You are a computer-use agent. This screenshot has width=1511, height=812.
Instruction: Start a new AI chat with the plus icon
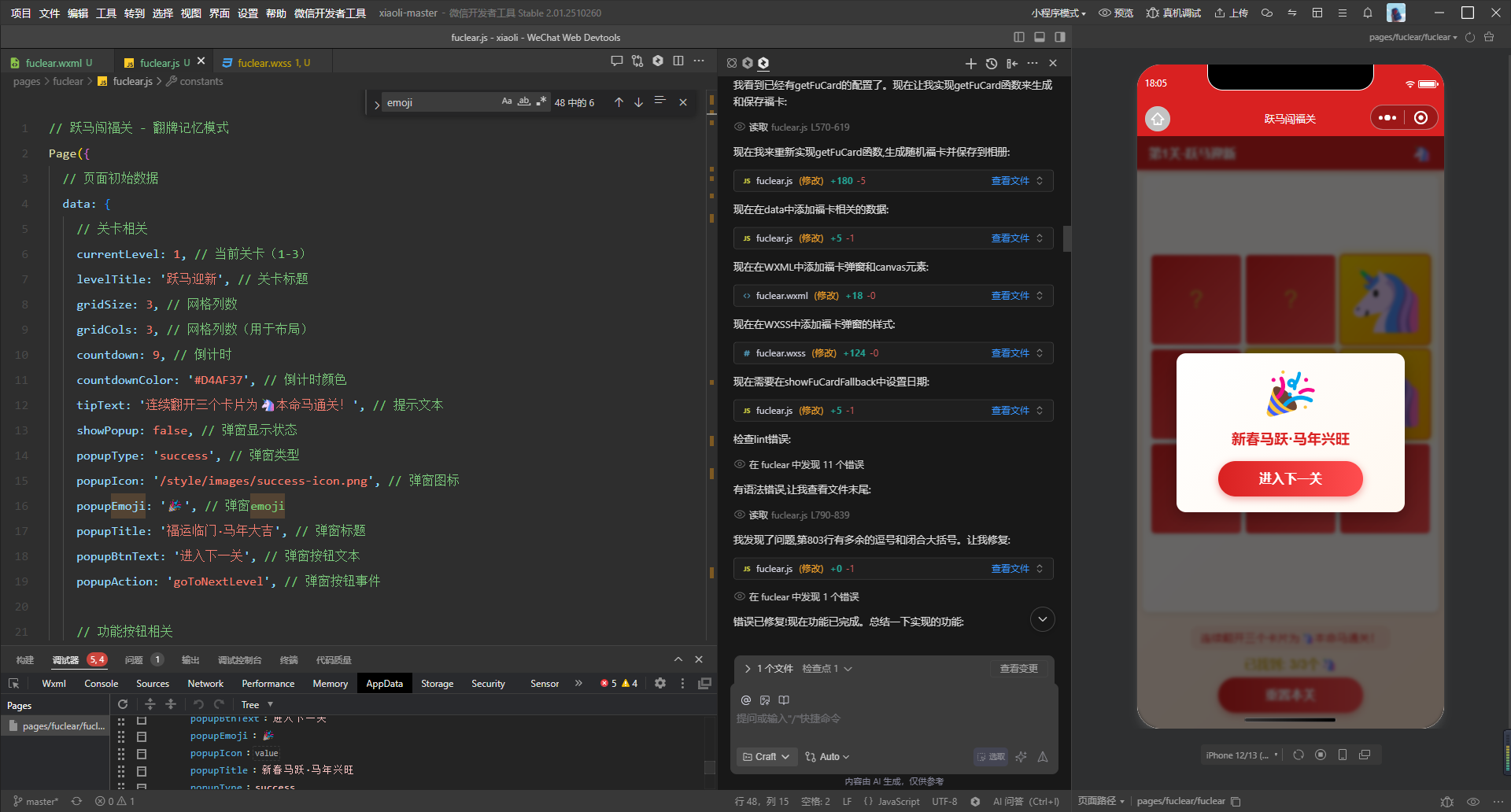point(970,63)
